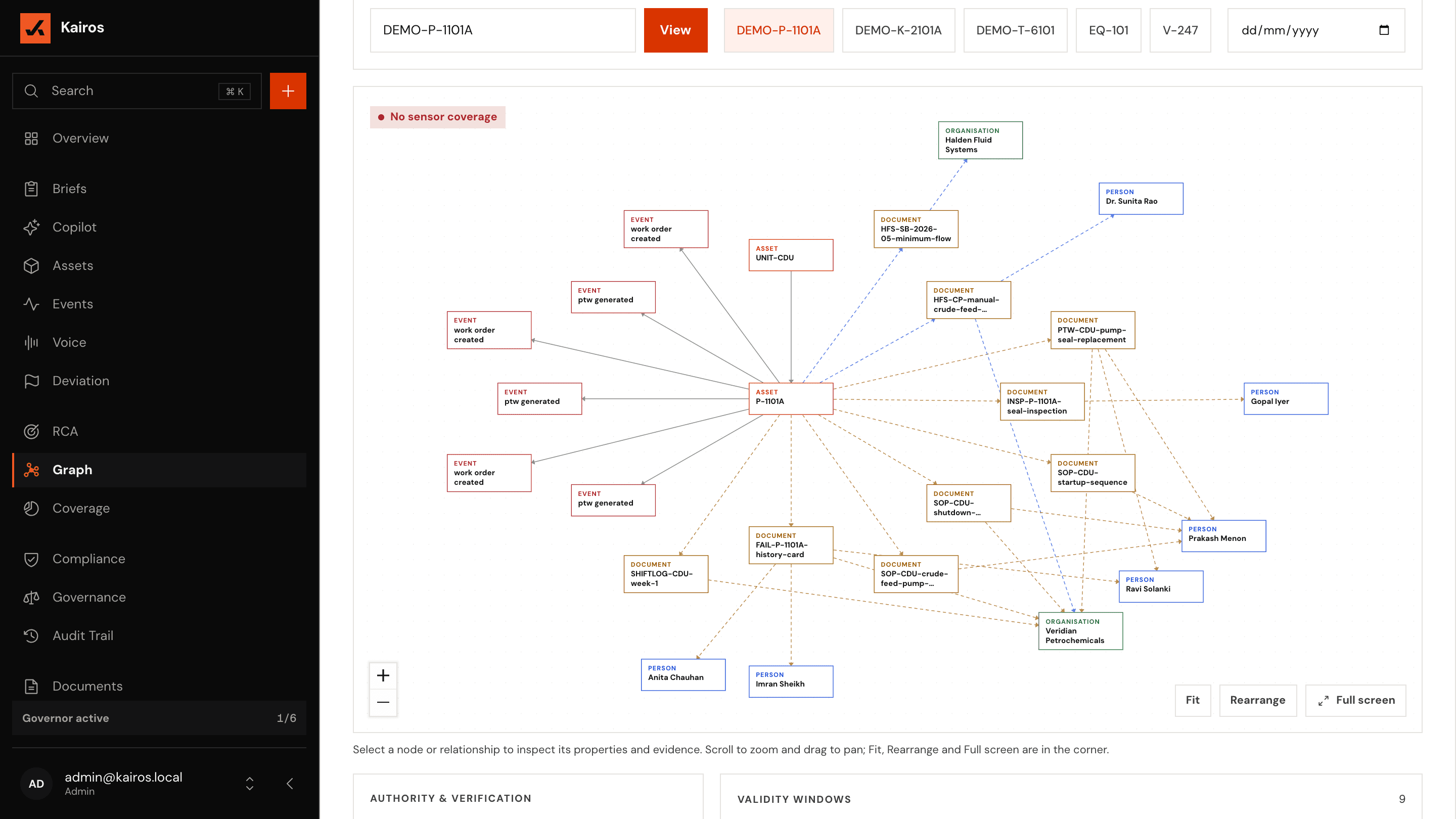Zoom out the graph with minus
This screenshot has height=819, width=1456.
[383, 702]
